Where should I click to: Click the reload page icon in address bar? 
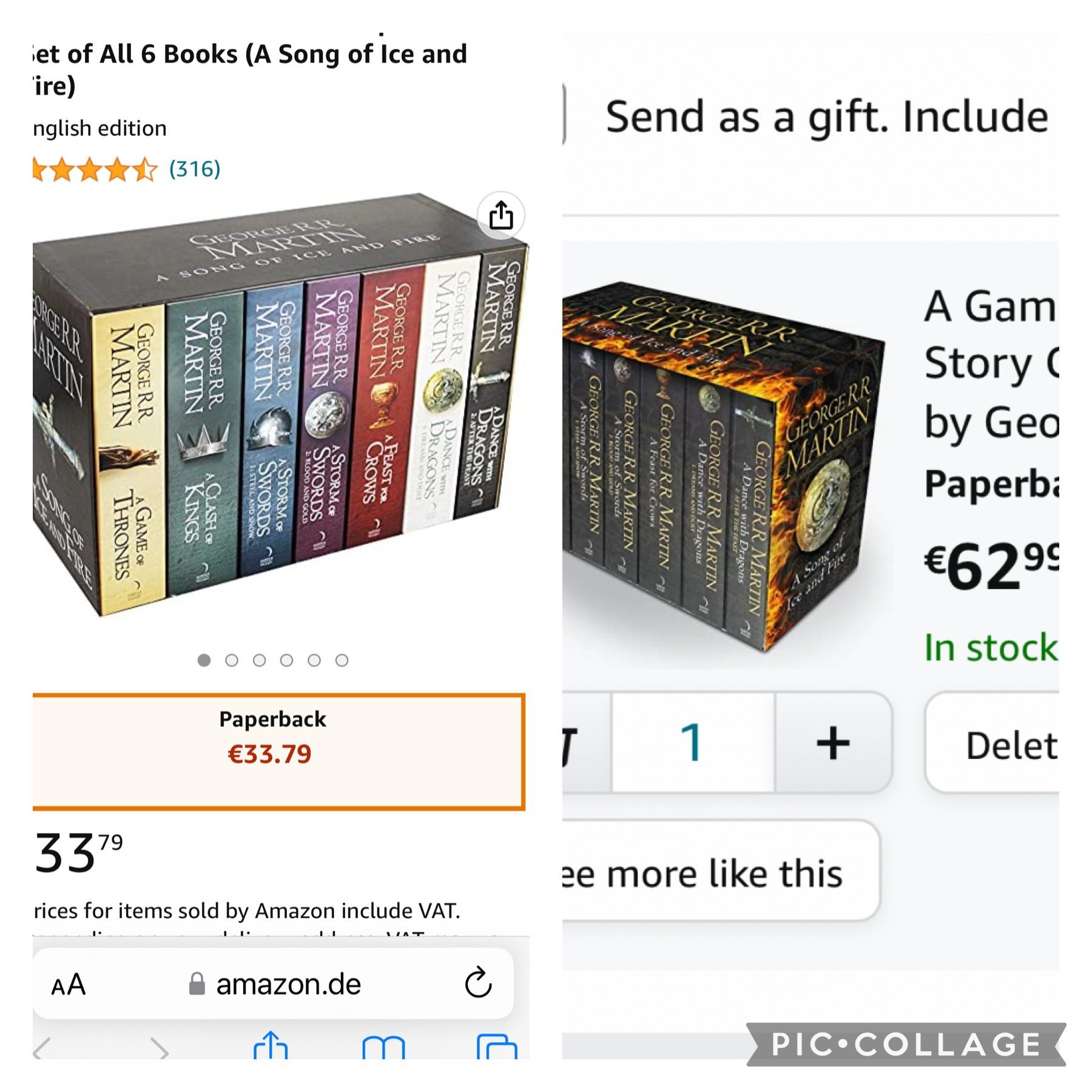[x=478, y=982]
